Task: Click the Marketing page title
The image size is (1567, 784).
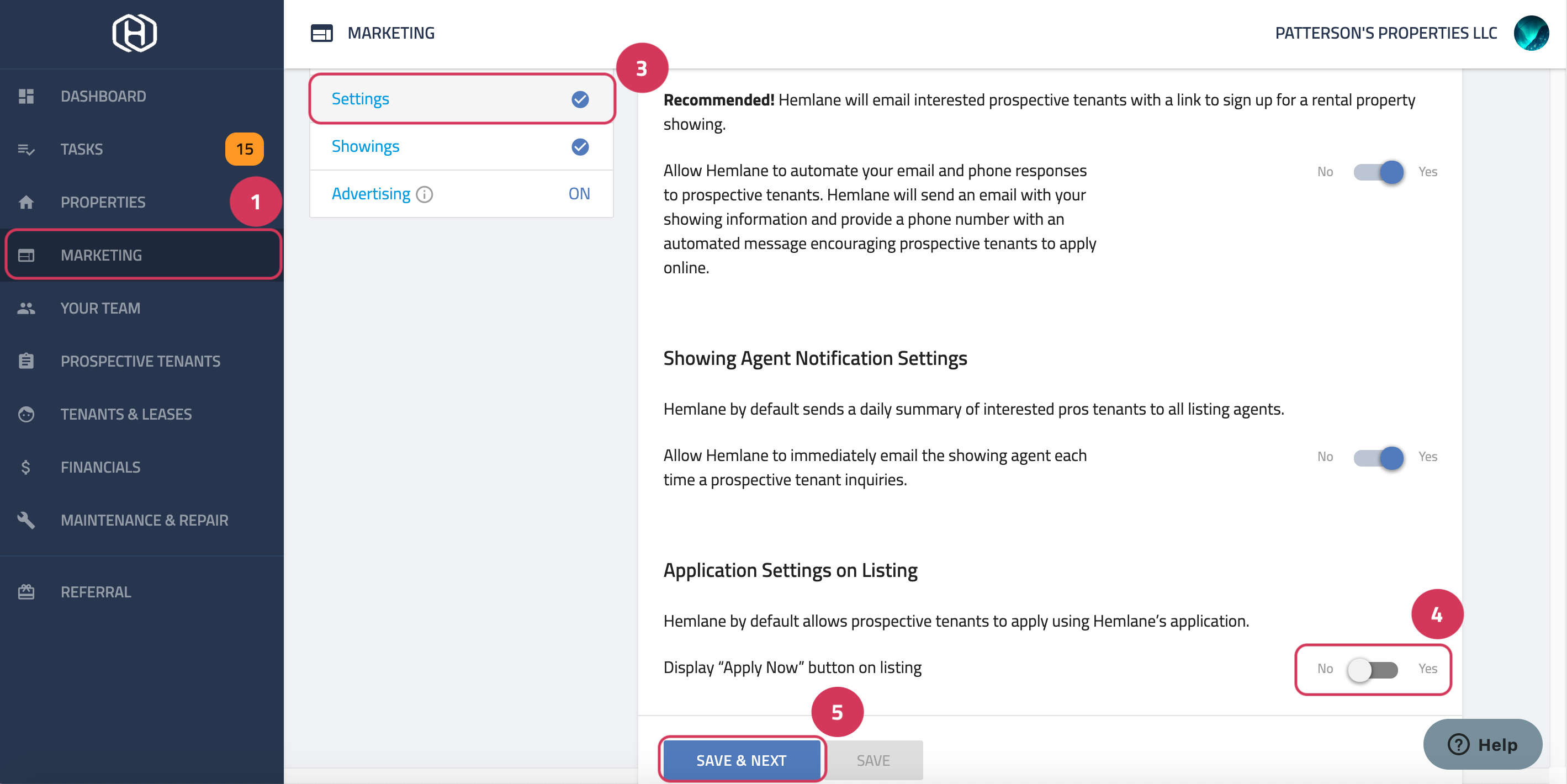Action: (391, 33)
